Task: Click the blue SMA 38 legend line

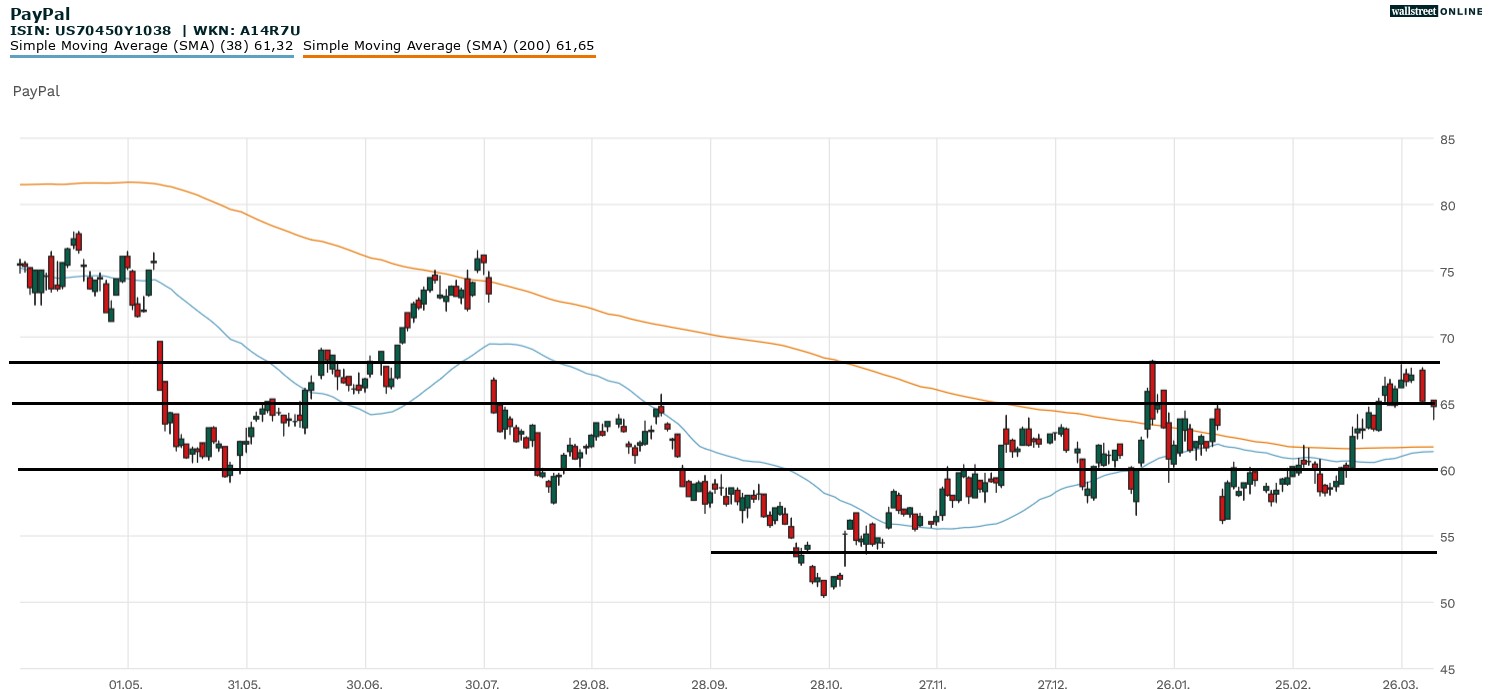Action: pos(151,56)
